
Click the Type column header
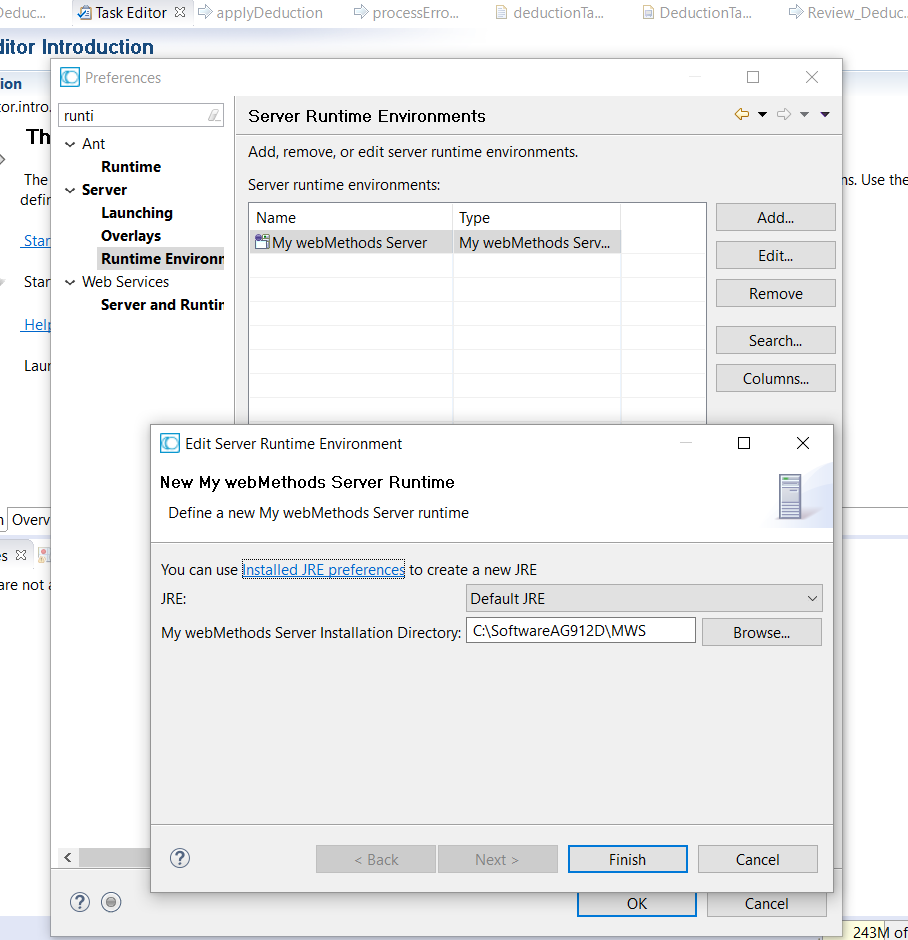point(536,217)
